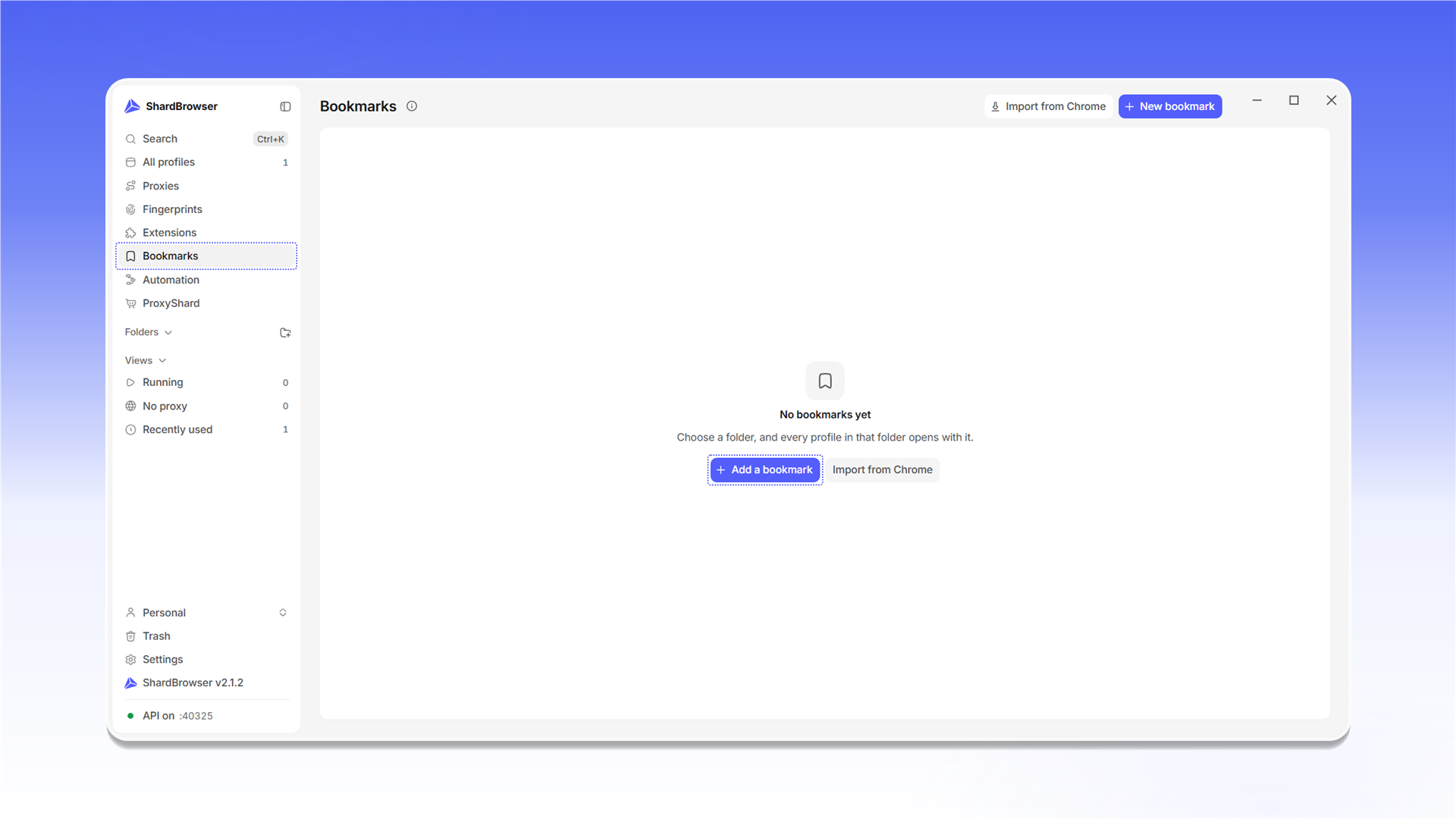Click the New bookmark button
The image size is (1456, 819).
click(1170, 106)
